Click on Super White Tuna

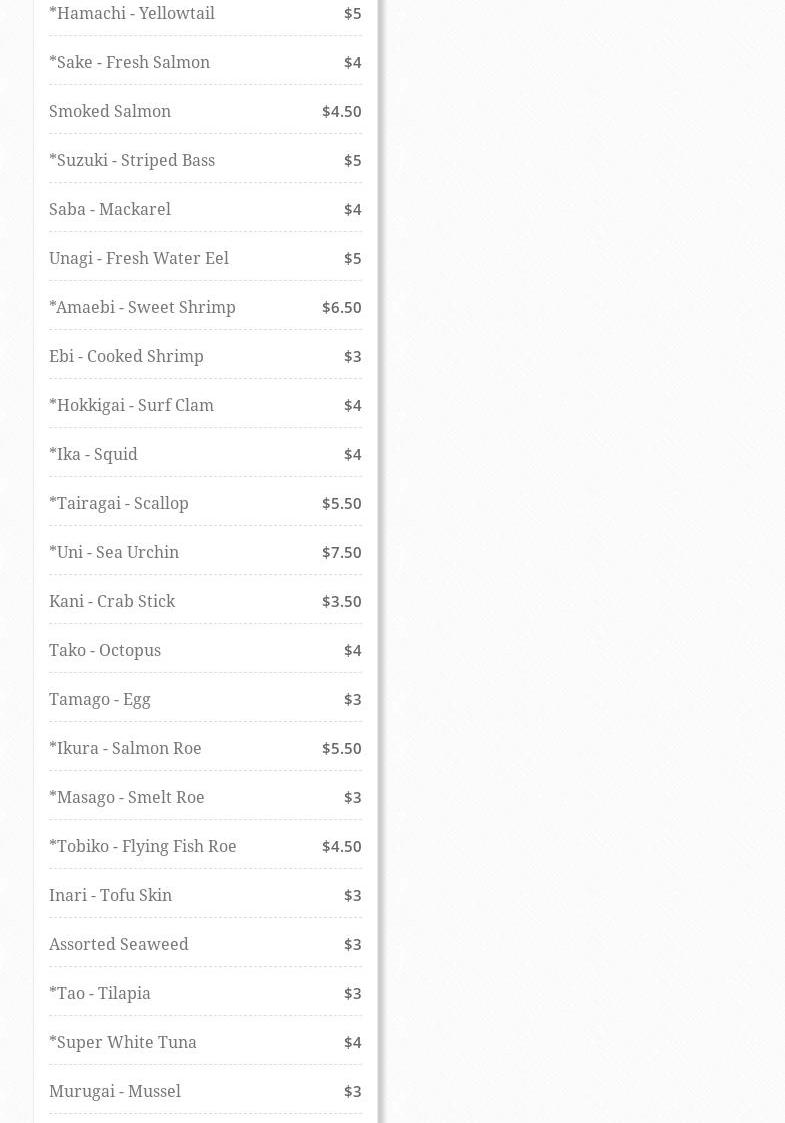click(x=123, y=1043)
